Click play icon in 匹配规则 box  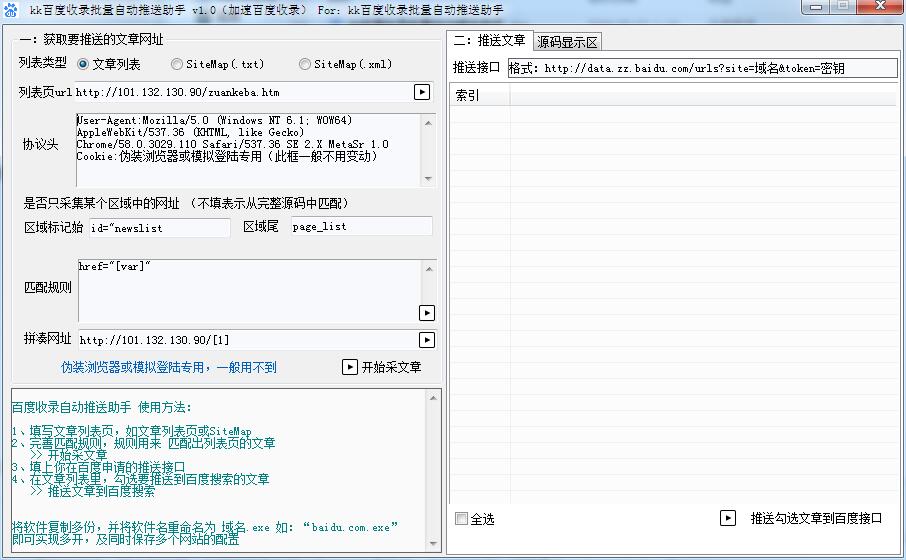coord(426,313)
